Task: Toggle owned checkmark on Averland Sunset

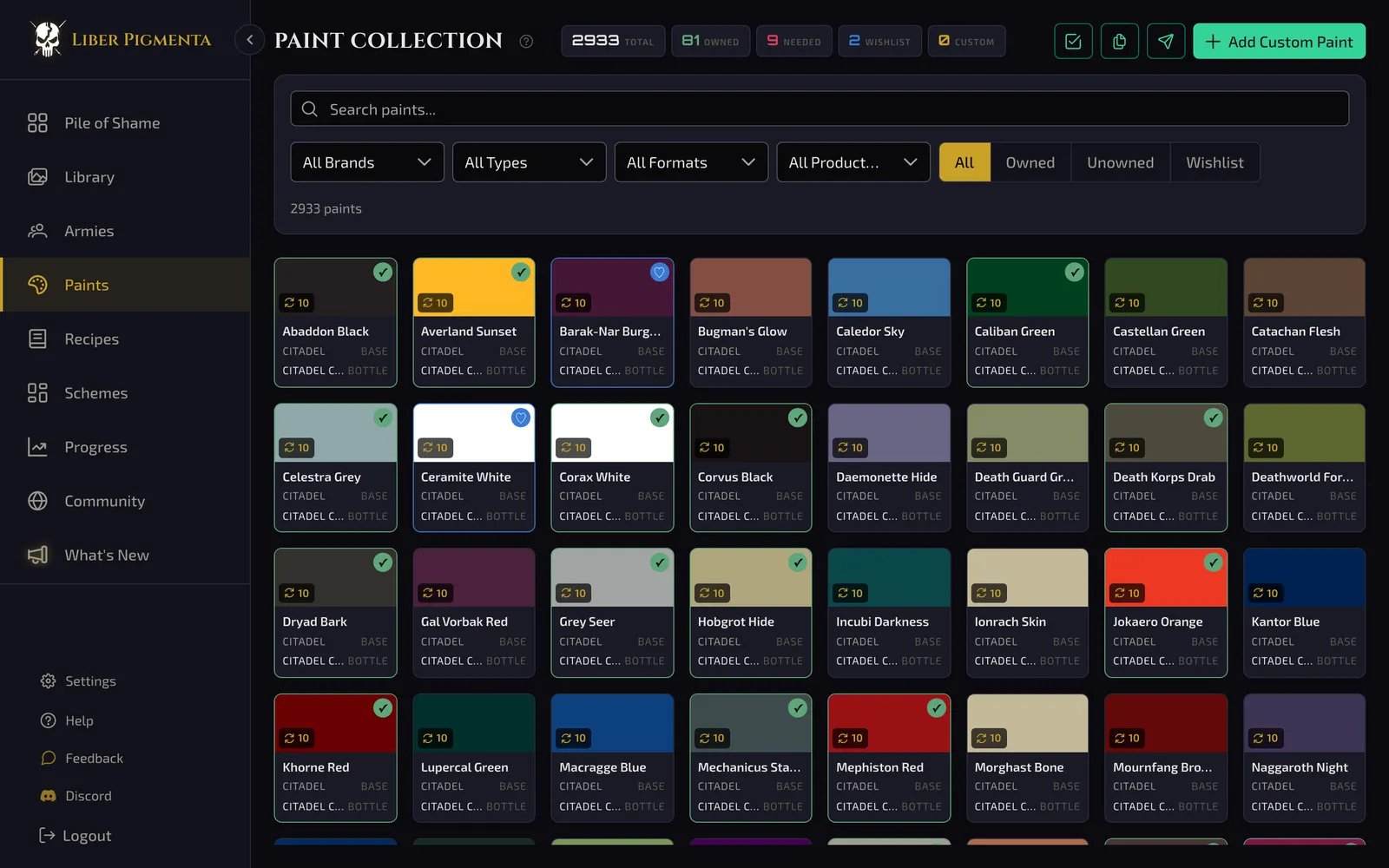Action: point(521,273)
